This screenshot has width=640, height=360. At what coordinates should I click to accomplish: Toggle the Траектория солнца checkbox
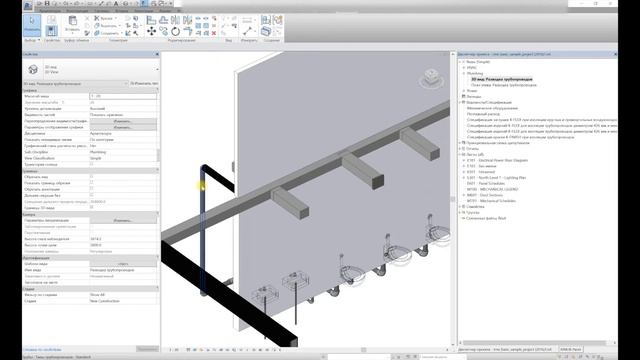click(91, 164)
